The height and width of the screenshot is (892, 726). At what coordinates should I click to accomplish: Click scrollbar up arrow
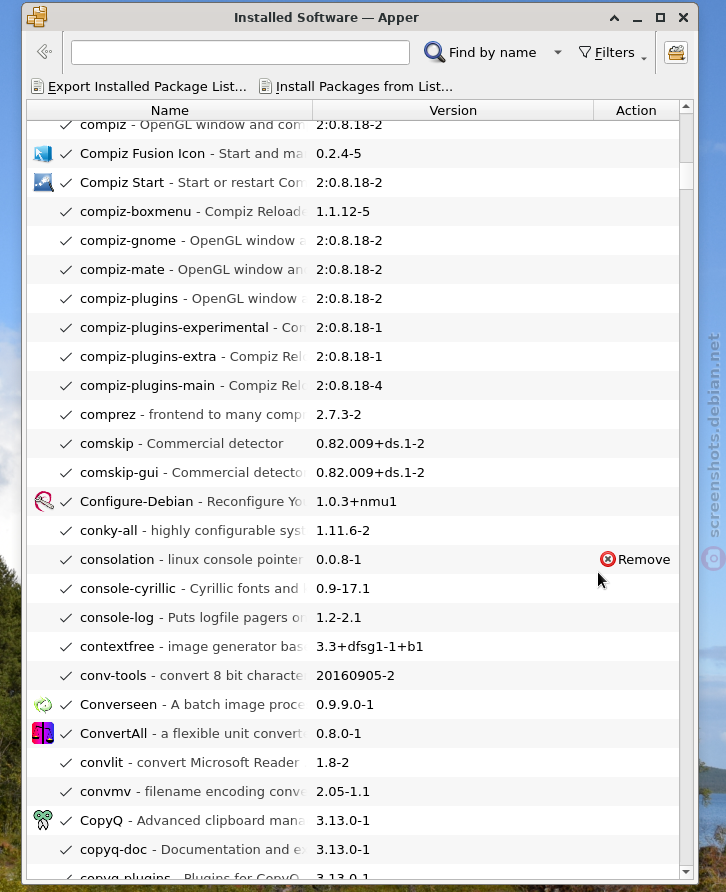[686, 107]
